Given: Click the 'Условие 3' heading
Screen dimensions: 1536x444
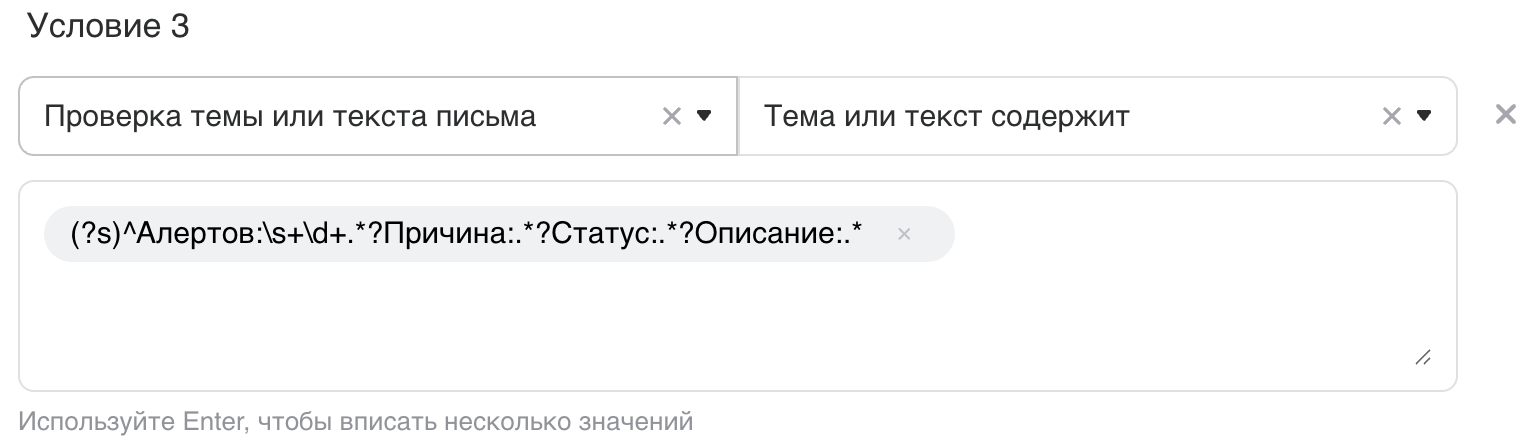Looking at the screenshot, I should [x=109, y=26].
